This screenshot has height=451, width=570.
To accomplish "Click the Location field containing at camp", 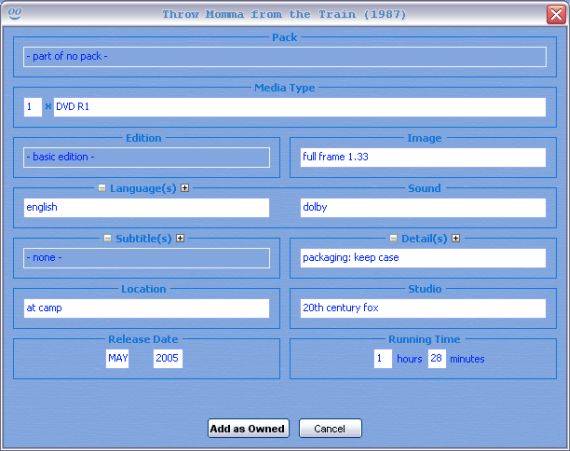I will click(x=146, y=308).
